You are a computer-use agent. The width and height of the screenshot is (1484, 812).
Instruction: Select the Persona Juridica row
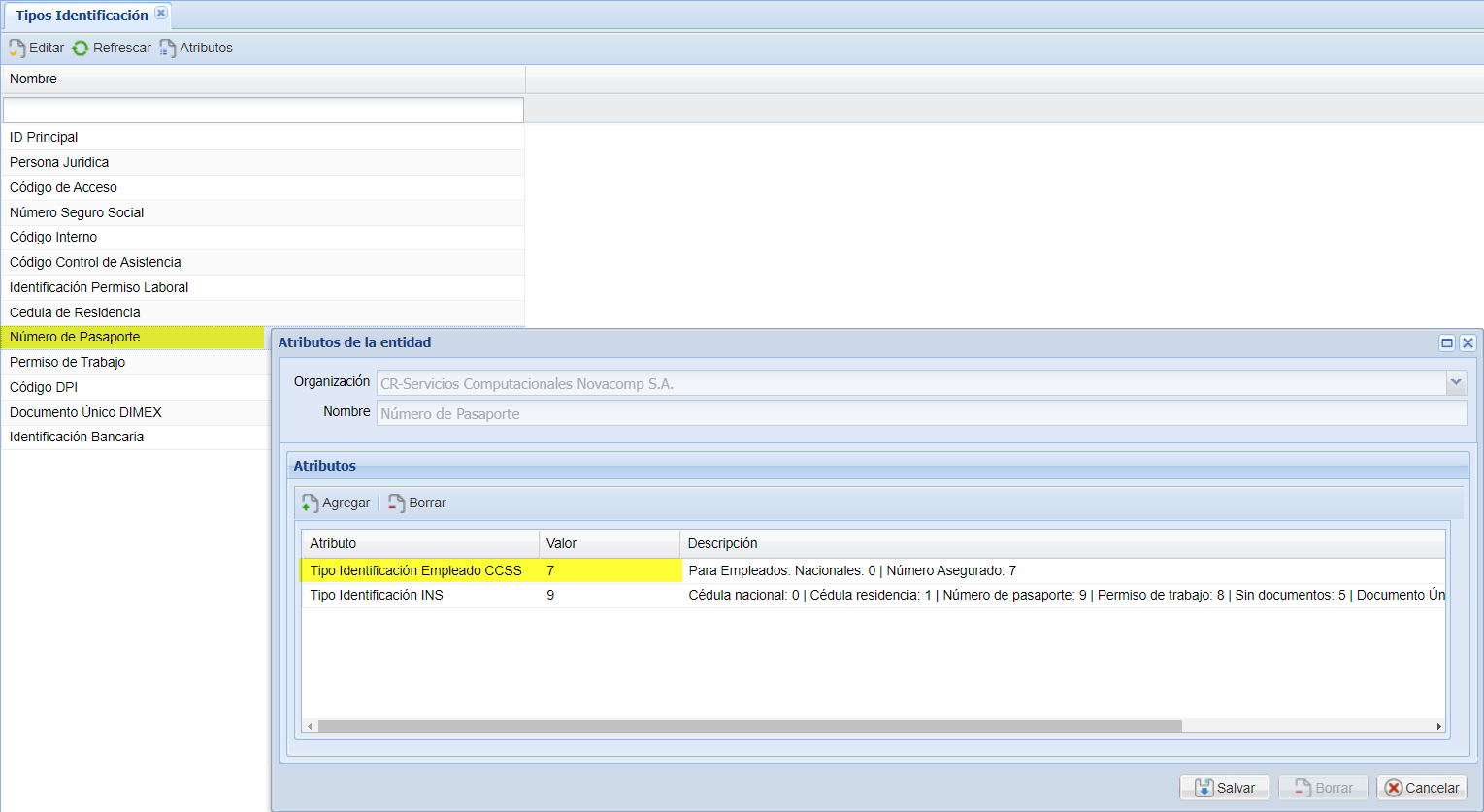(263, 162)
